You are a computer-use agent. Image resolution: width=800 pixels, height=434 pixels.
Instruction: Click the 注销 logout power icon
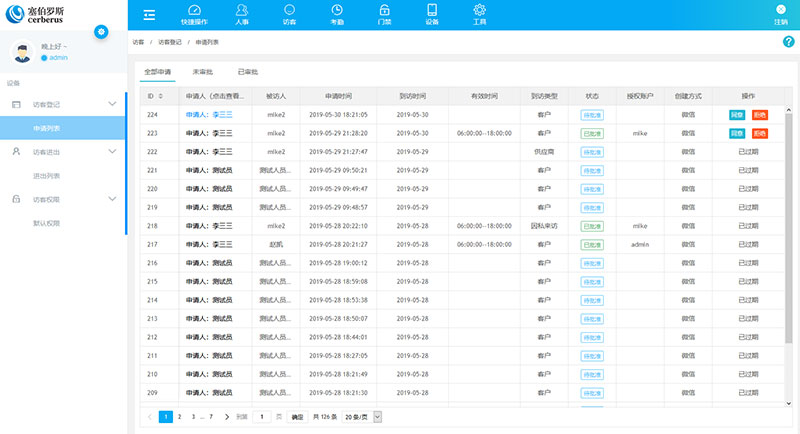click(x=780, y=14)
